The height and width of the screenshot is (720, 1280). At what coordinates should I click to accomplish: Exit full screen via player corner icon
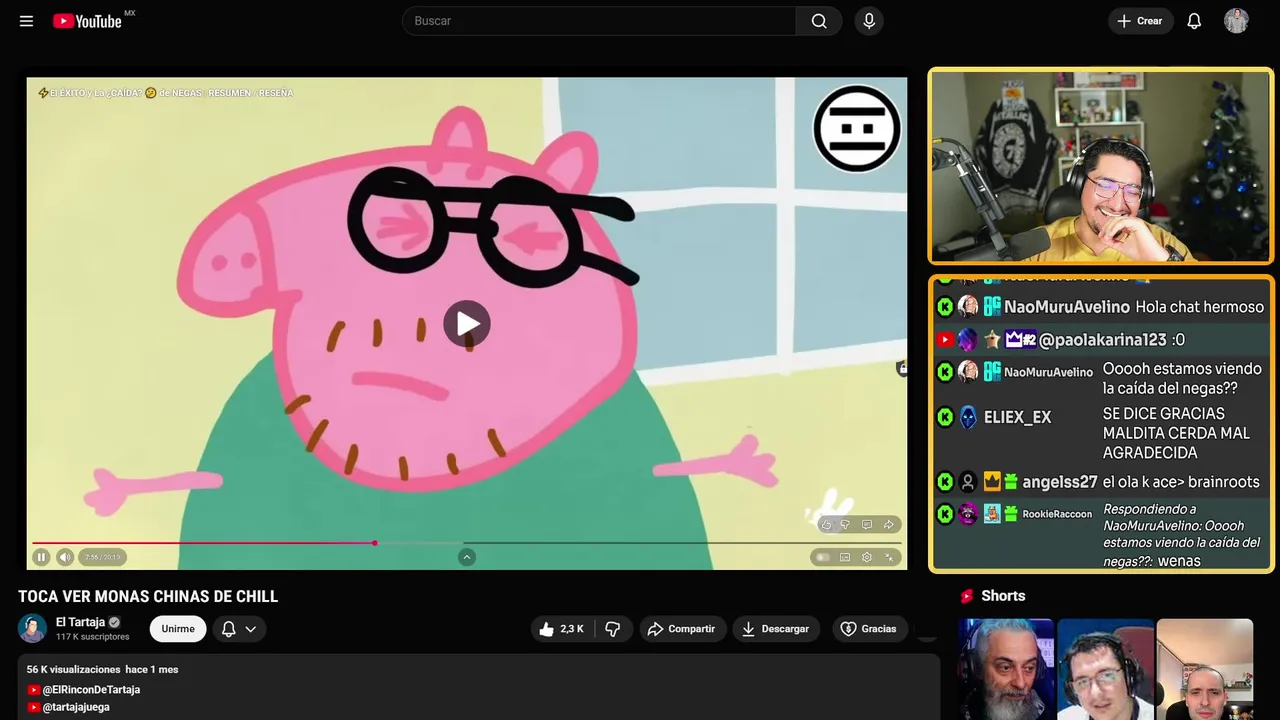tap(889, 557)
